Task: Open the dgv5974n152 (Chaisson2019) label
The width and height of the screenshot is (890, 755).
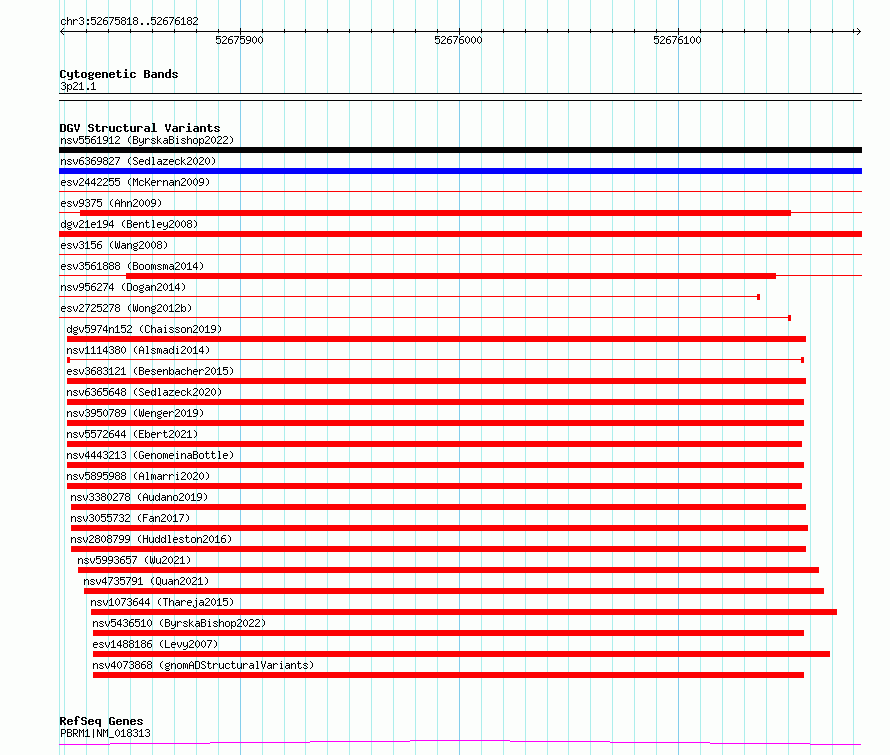Action: pos(144,329)
